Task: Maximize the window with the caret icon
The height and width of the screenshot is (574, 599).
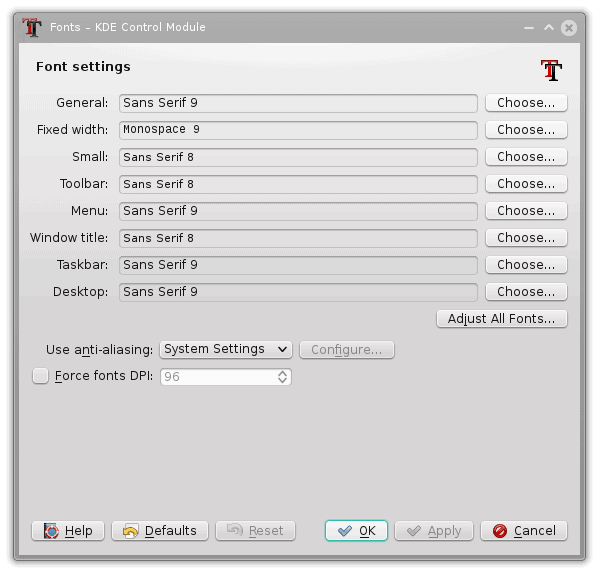Action: coord(549,27)
